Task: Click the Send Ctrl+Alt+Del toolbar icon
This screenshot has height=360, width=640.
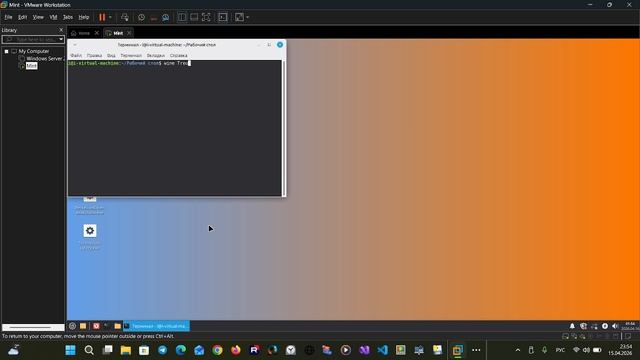Action: point(125,17)
